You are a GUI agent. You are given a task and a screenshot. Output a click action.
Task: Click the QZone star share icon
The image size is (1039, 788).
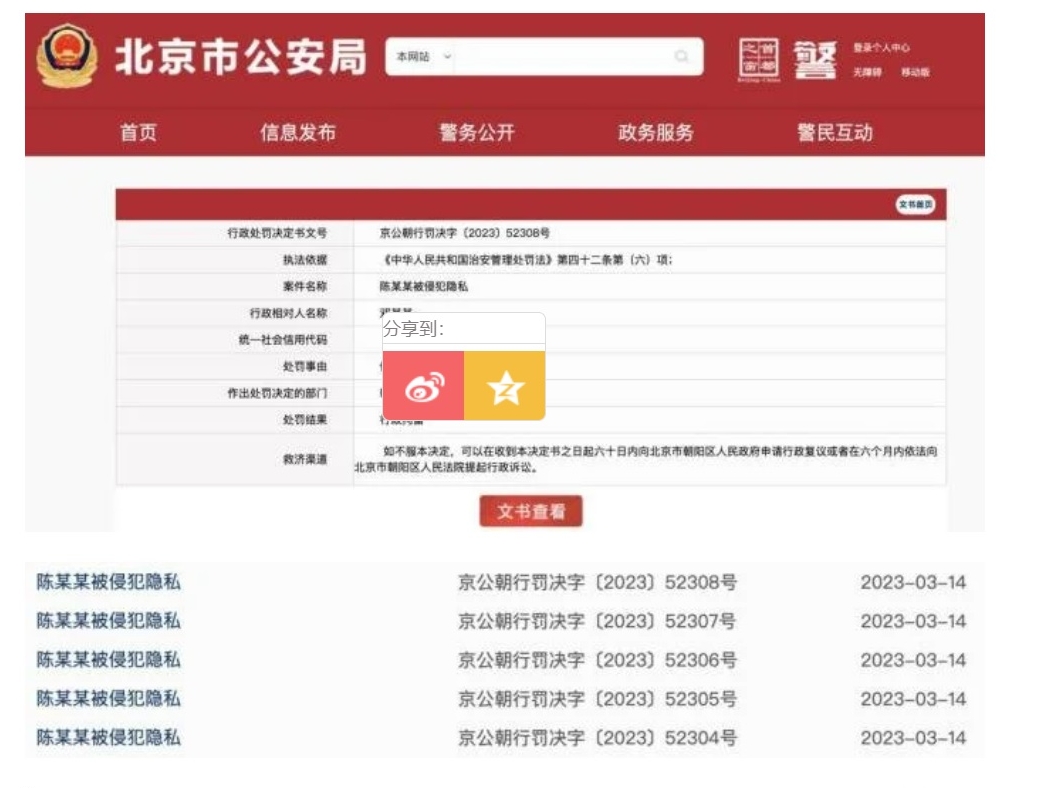(x=504, y=386)
